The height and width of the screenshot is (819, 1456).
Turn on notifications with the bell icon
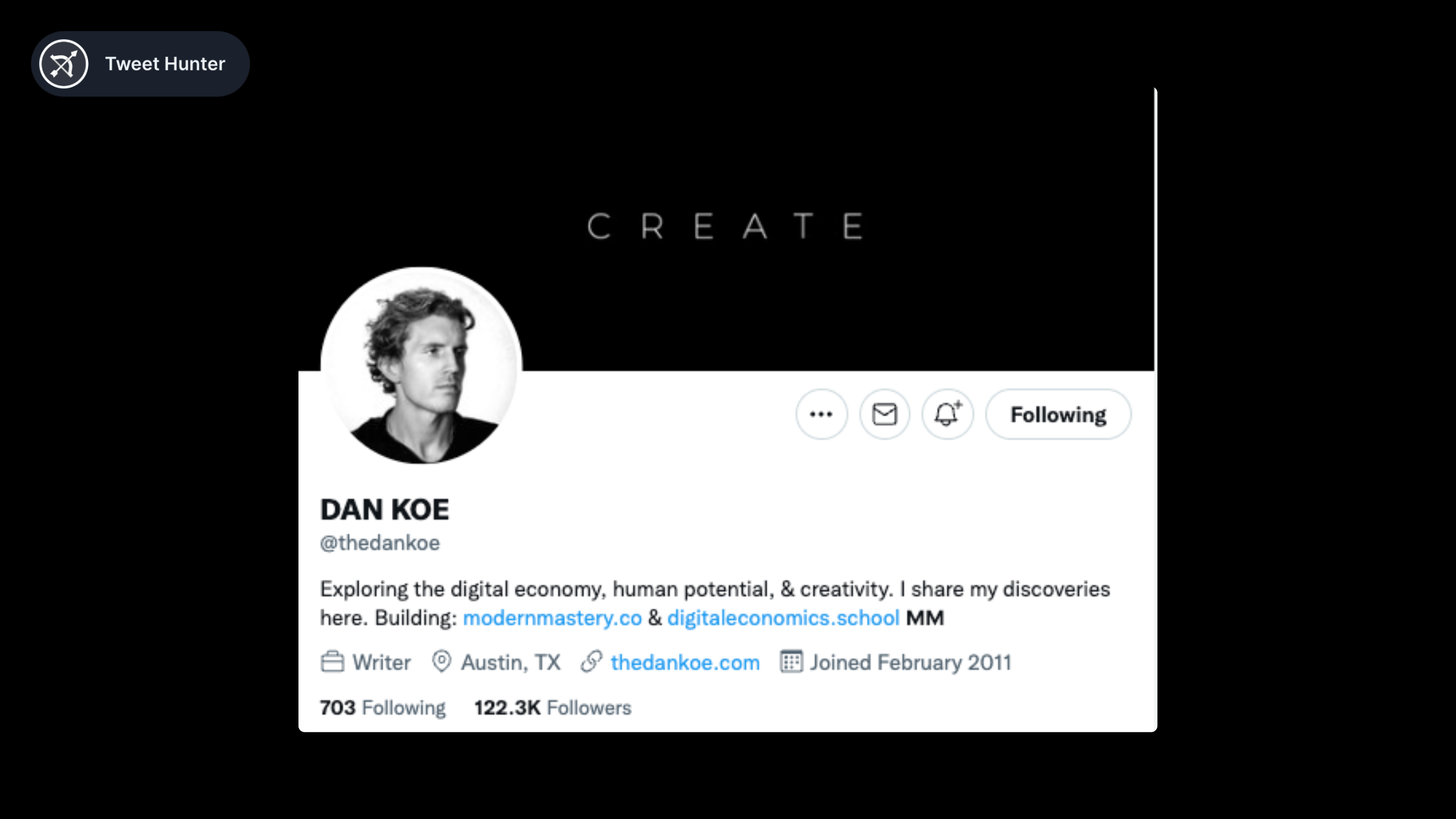pos(947,414)
